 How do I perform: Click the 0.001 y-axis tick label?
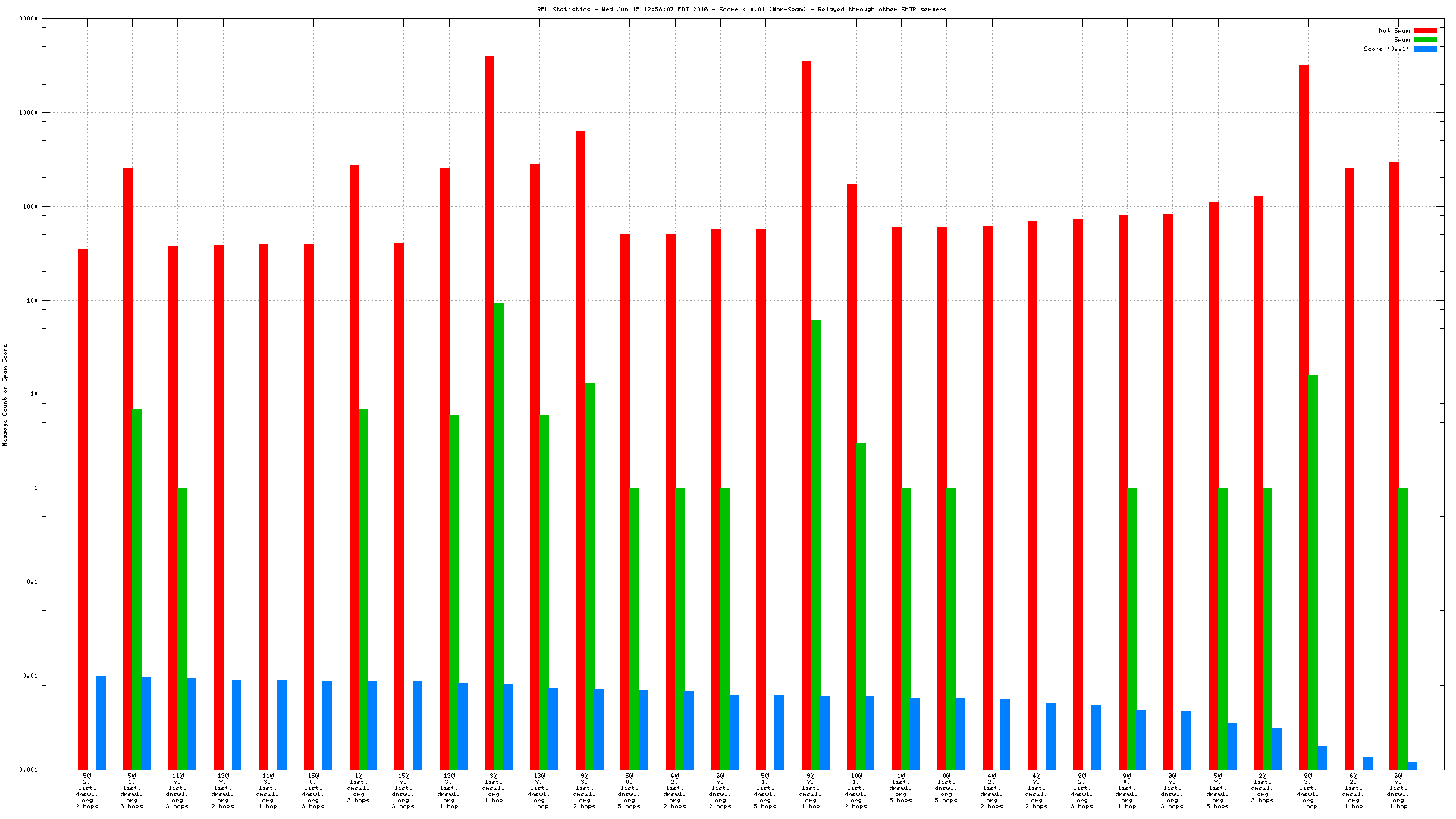pyautogui.click(x=29, y=770)
